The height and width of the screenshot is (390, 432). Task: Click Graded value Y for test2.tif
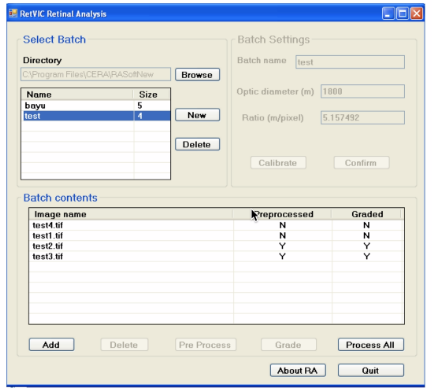pos(366,246)
